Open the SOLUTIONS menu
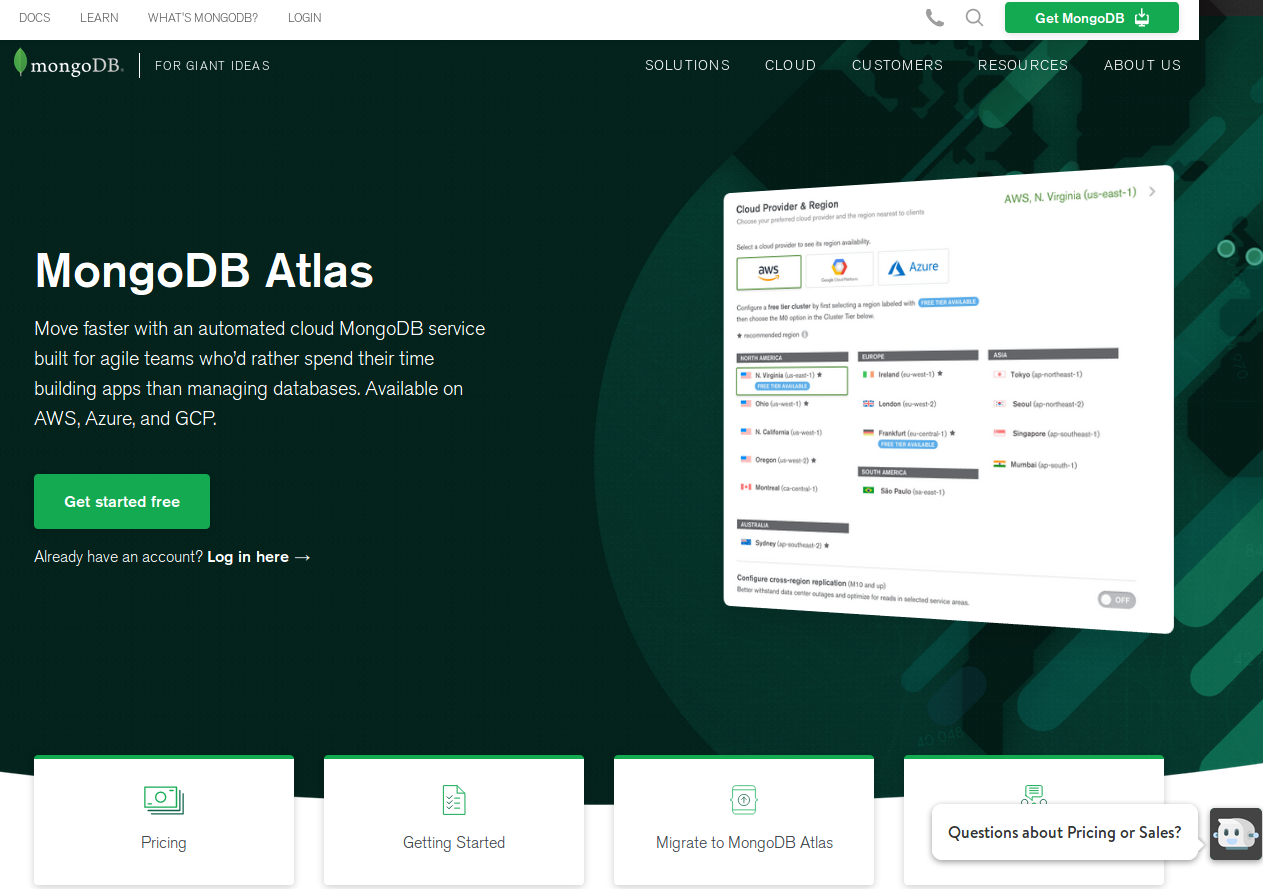The image size is (1263, 889). click(x=687, y=65)
